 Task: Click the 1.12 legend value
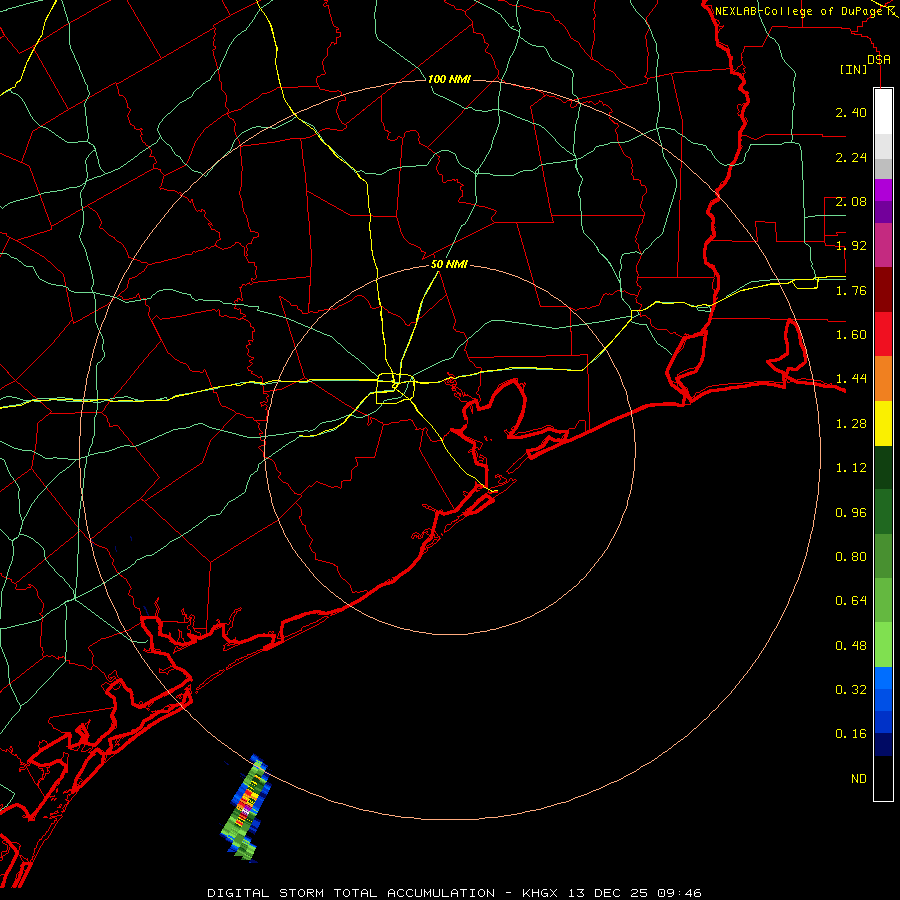point(851,468)
